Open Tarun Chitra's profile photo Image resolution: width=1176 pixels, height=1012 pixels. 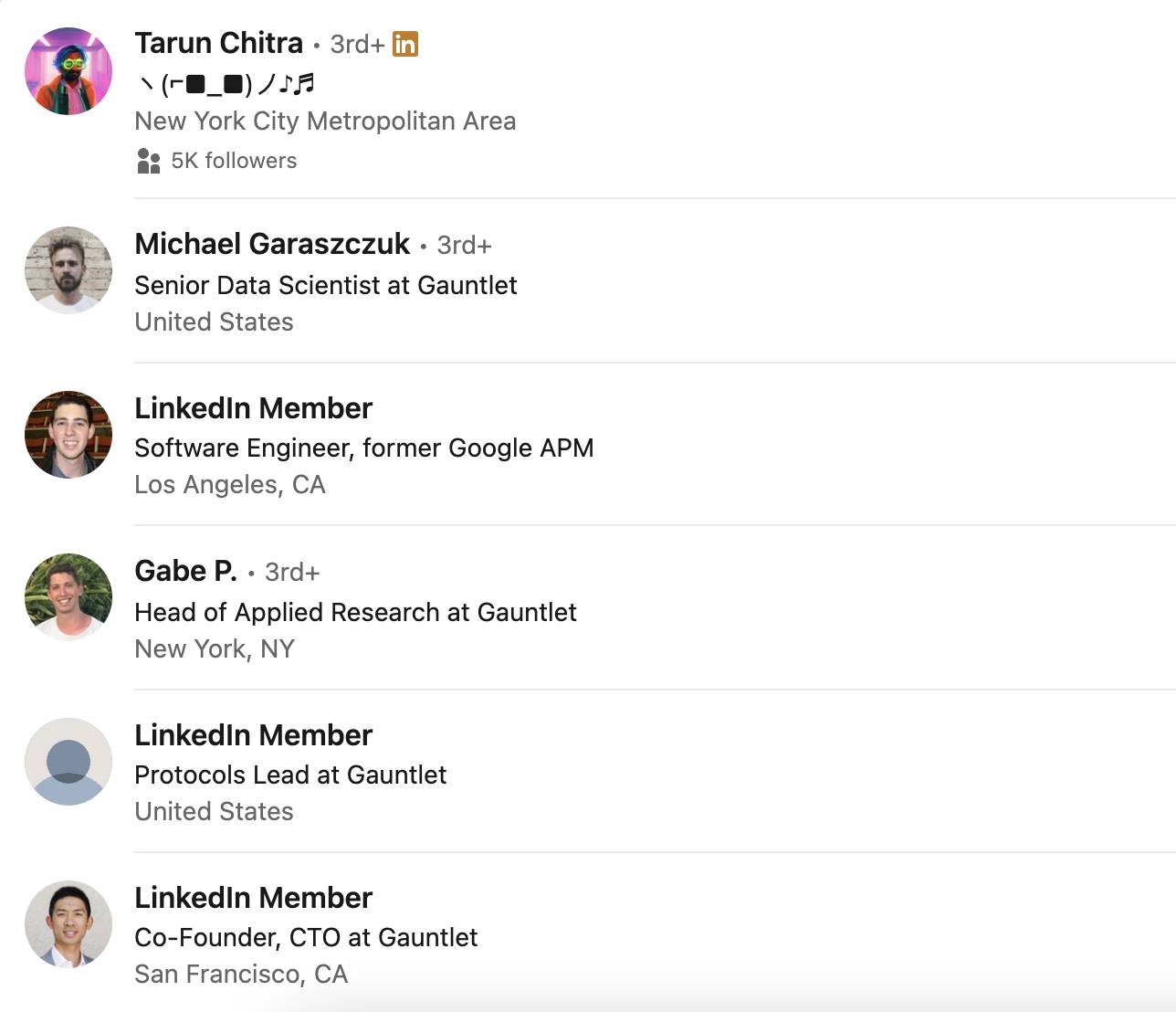(68, 71)
